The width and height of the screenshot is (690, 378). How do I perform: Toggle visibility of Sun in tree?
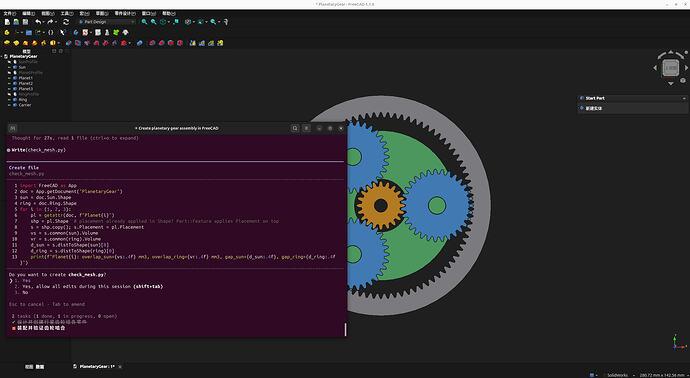(9, 67)
